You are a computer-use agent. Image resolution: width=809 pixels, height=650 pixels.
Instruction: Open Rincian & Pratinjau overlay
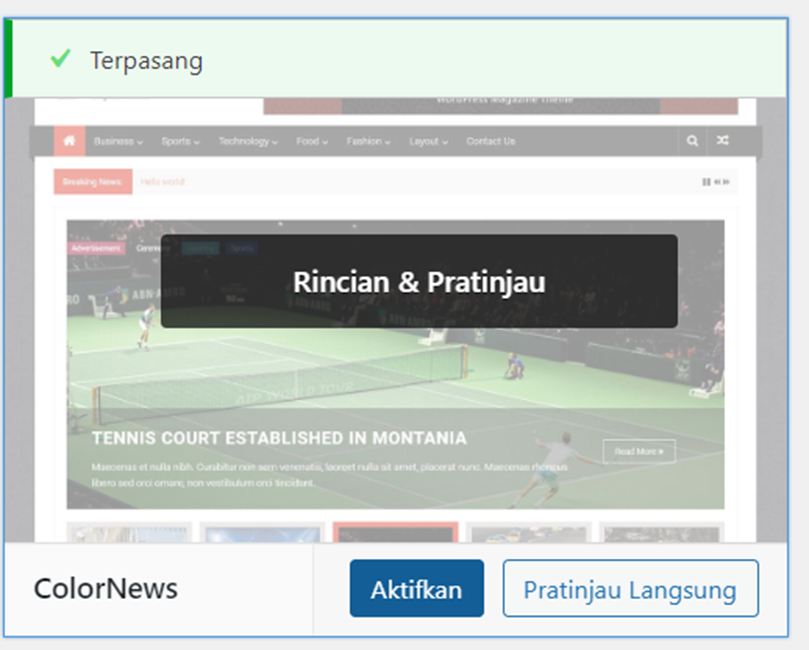click(418, 282)
